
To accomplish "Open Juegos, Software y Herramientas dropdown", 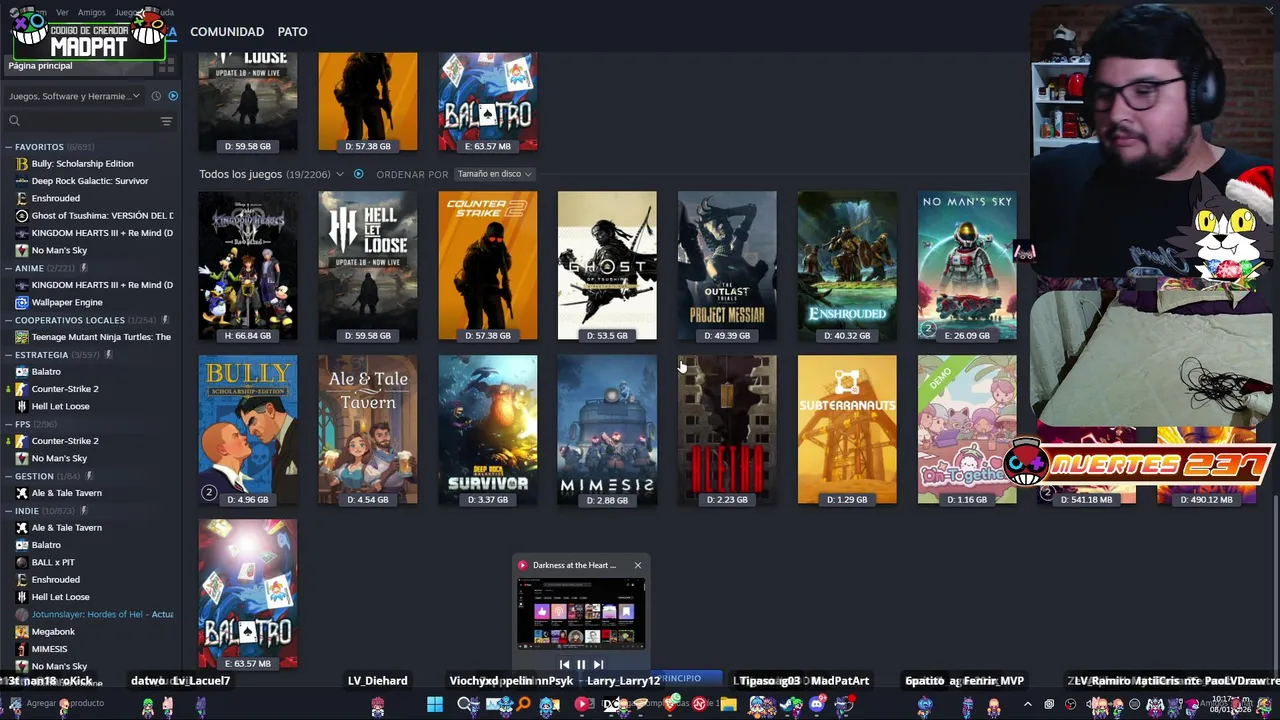I will click(x=74, y=96).
